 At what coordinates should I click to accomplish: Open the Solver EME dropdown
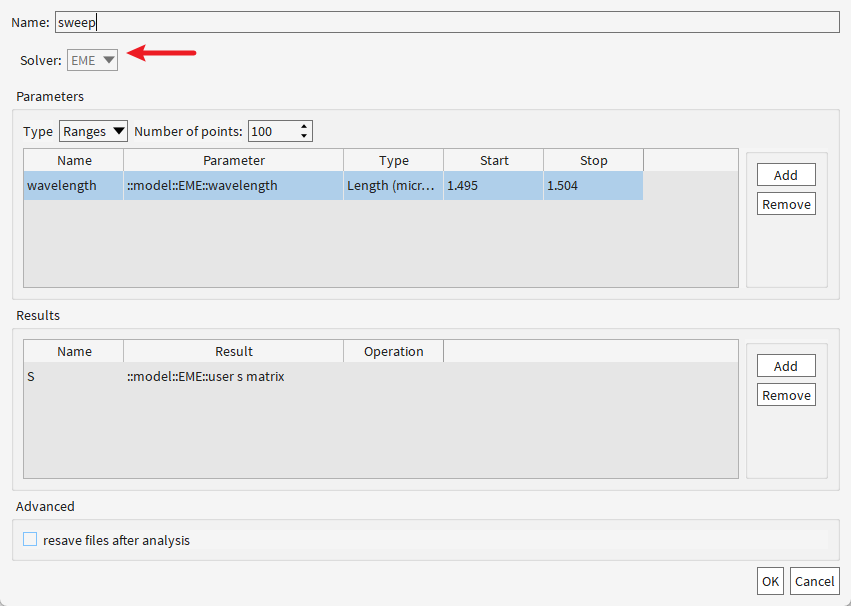(92, 60)
